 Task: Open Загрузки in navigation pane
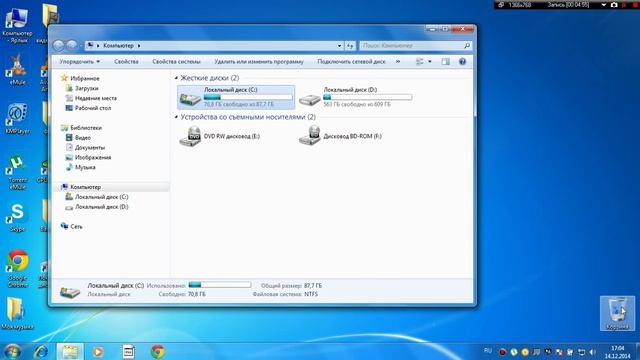coord(86,88)
